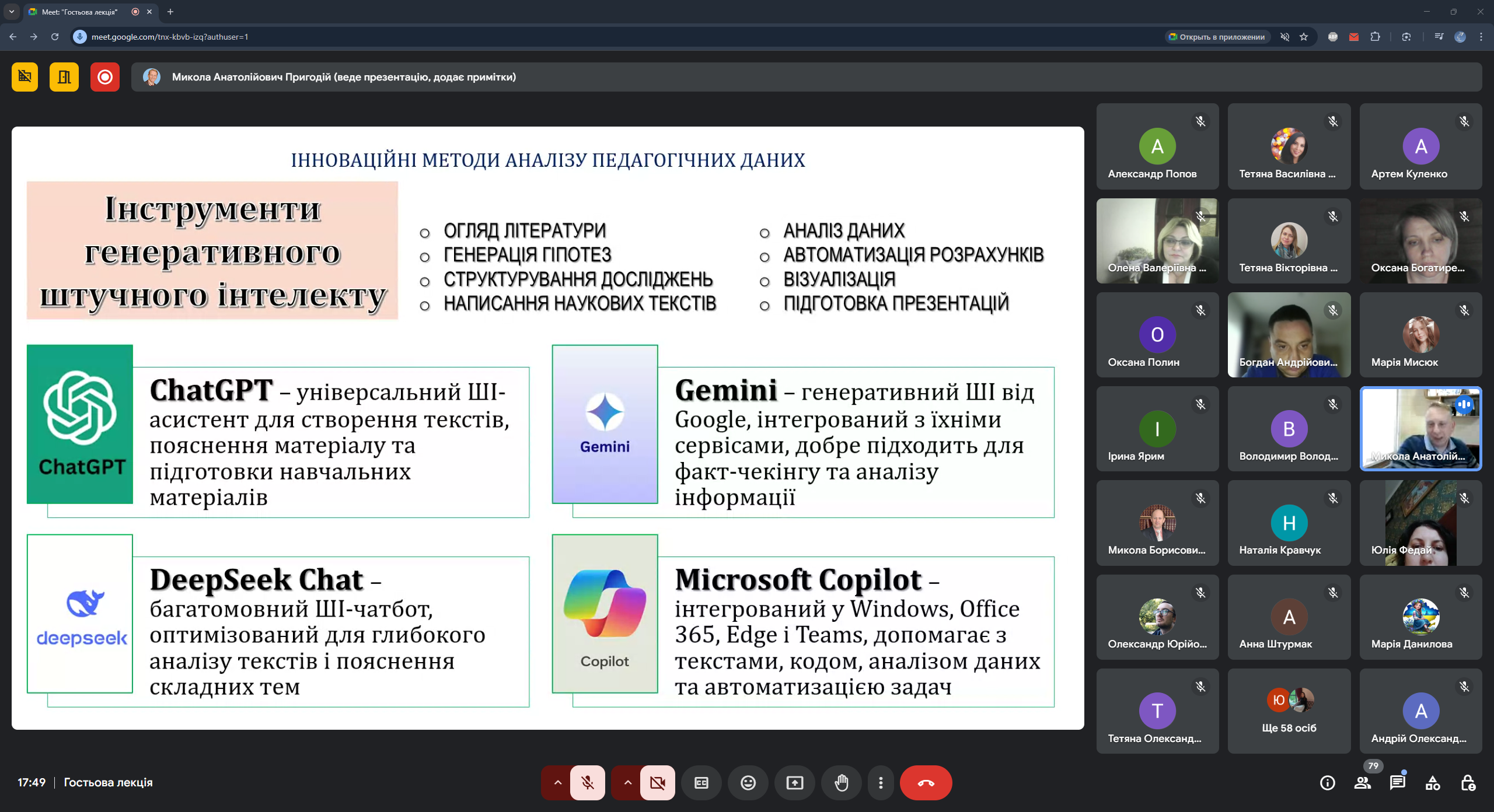The width and height of the screenshot is (1494, 812).
Task: Open host controls lock icon
Action: click(1468, 783)
